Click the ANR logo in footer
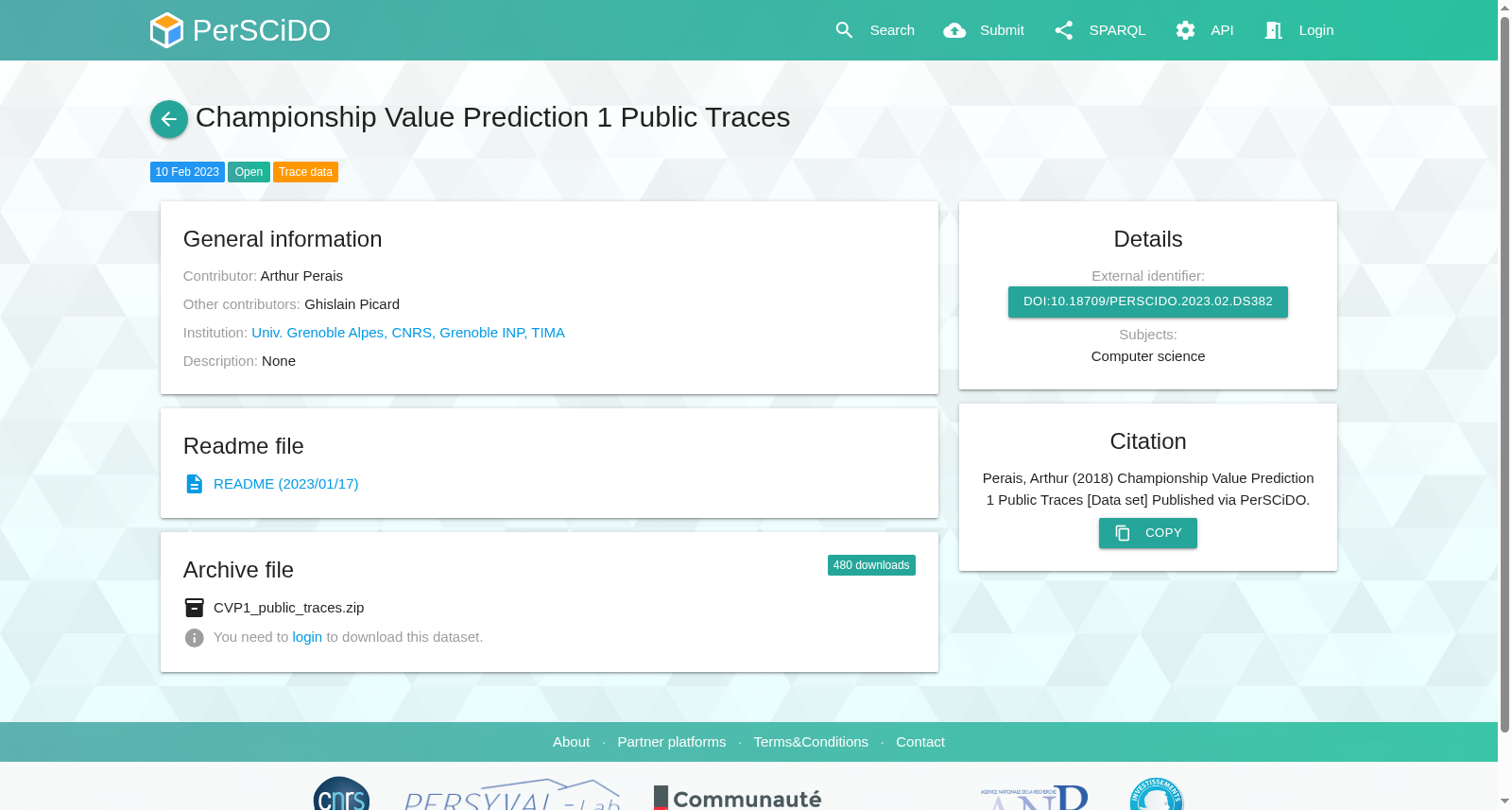This screenshot has width=1512, height=810. (1034, 797)
